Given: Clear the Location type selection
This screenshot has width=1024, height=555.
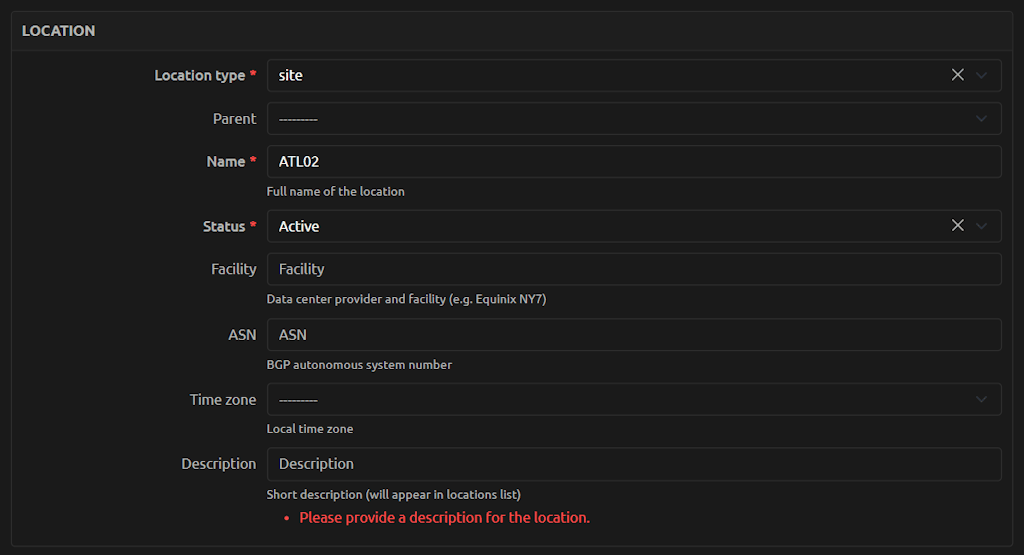Looking at the screenshot, I should click(957, 75).
